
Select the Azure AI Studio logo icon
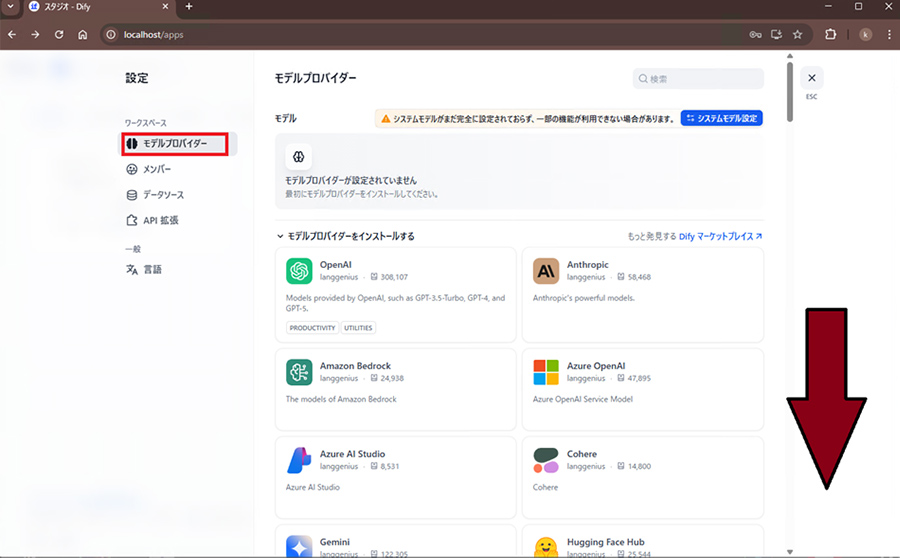point(299,460)
